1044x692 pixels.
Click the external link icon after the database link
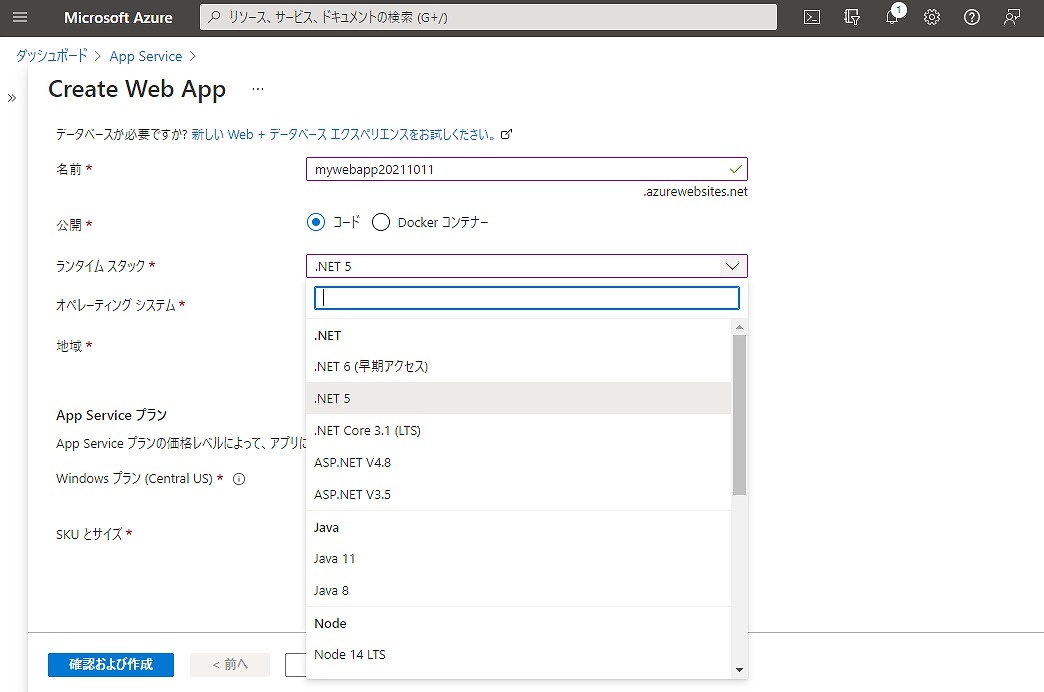[x=506, y=134]
